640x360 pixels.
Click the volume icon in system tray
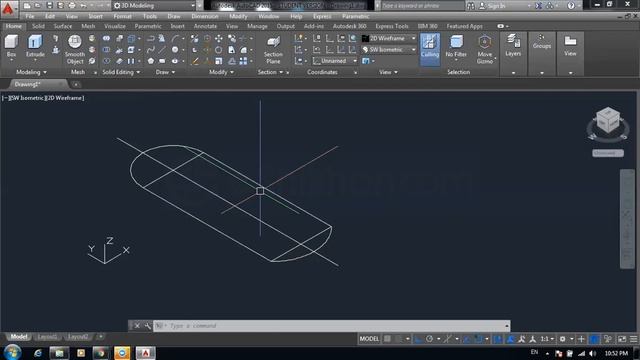pyautogui.click(x=593, y=353)
